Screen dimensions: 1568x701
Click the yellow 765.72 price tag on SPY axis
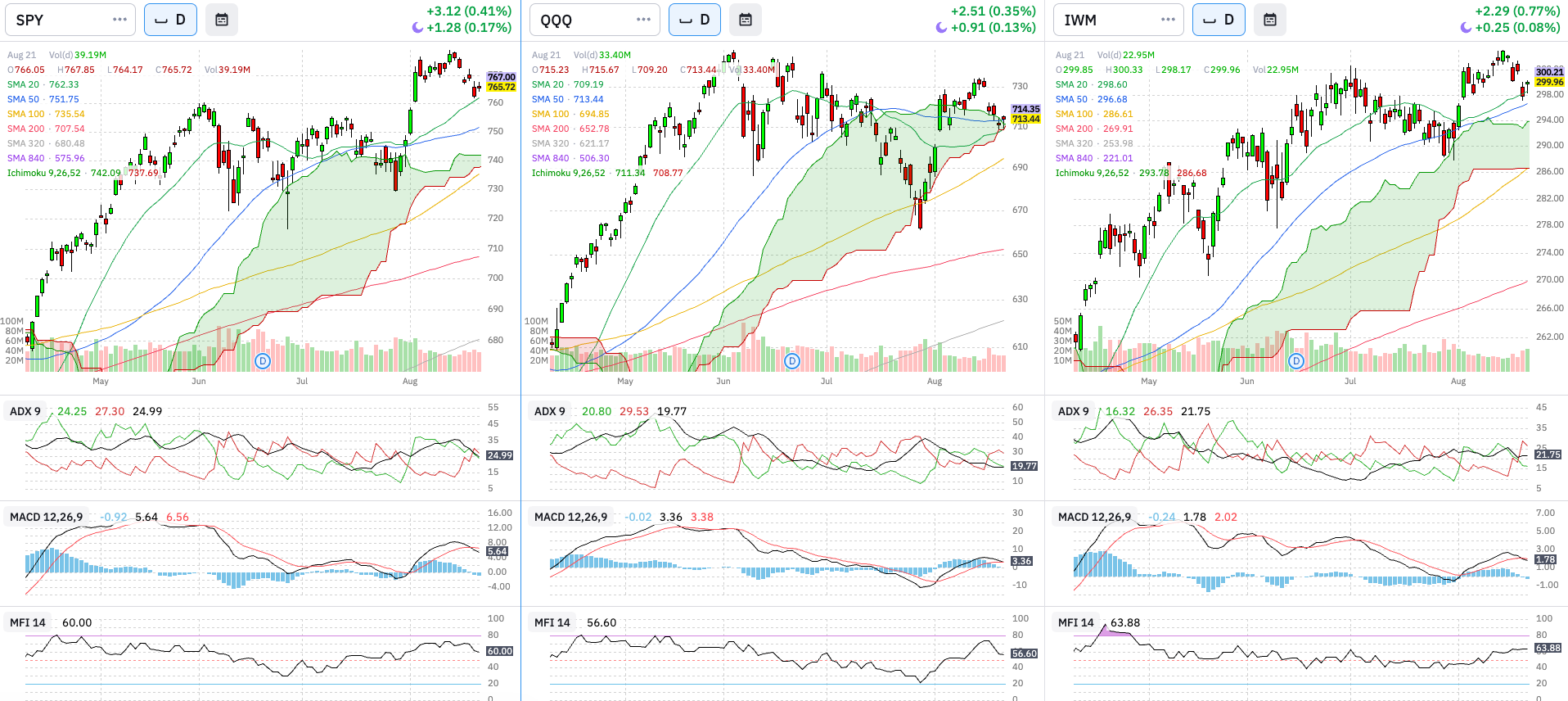tap(502, 87)
